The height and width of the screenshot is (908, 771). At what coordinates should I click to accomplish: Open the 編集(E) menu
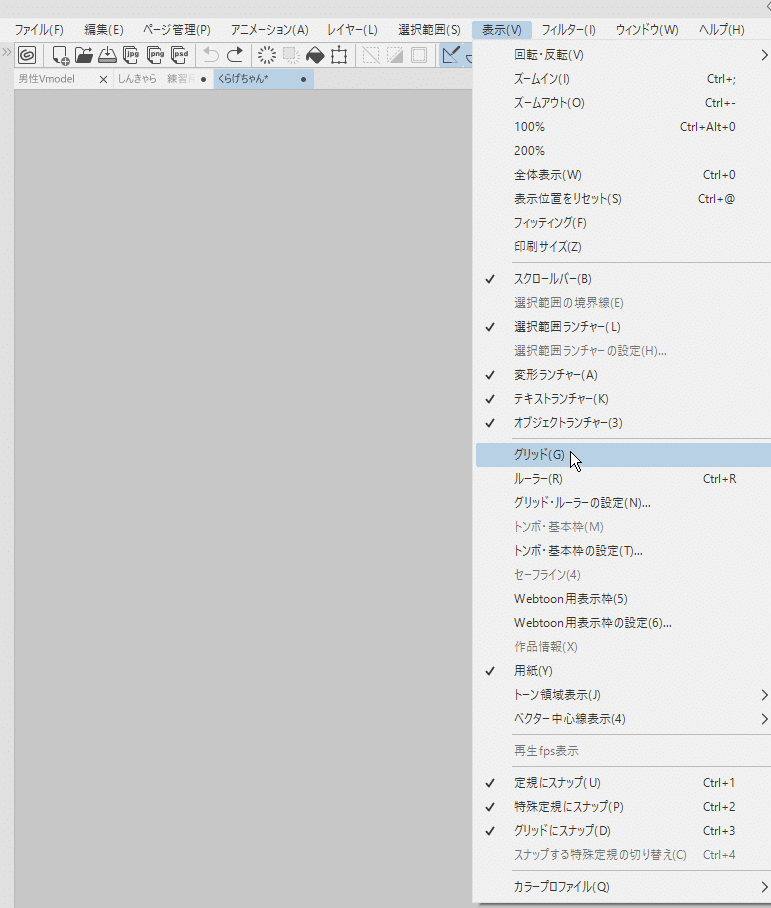click(x=104, y=30)
